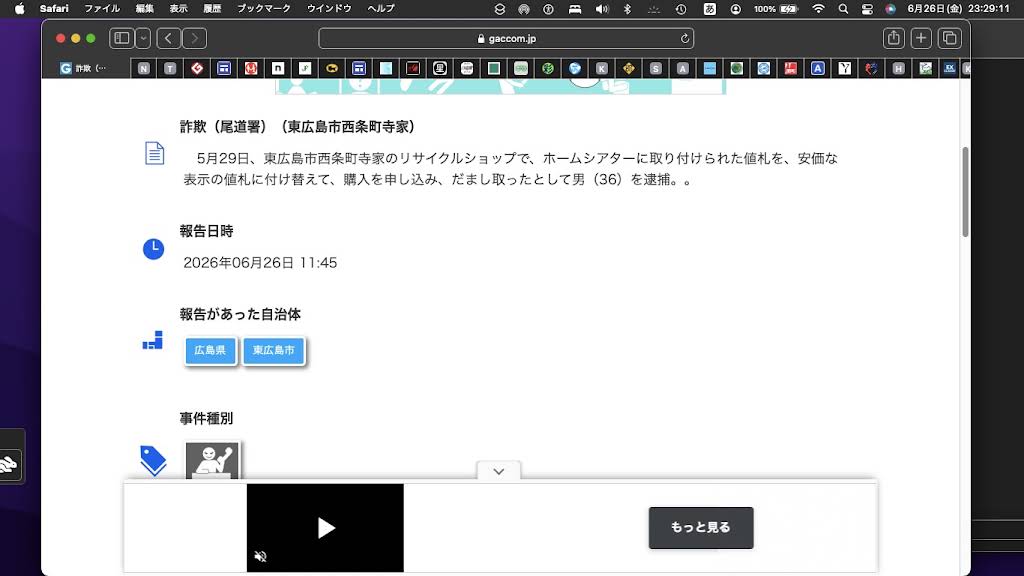Image resolution: width=1024 pixels, height=576 pixels.
Task: Click the document icon beside article
Action: (x=154, y=153)
